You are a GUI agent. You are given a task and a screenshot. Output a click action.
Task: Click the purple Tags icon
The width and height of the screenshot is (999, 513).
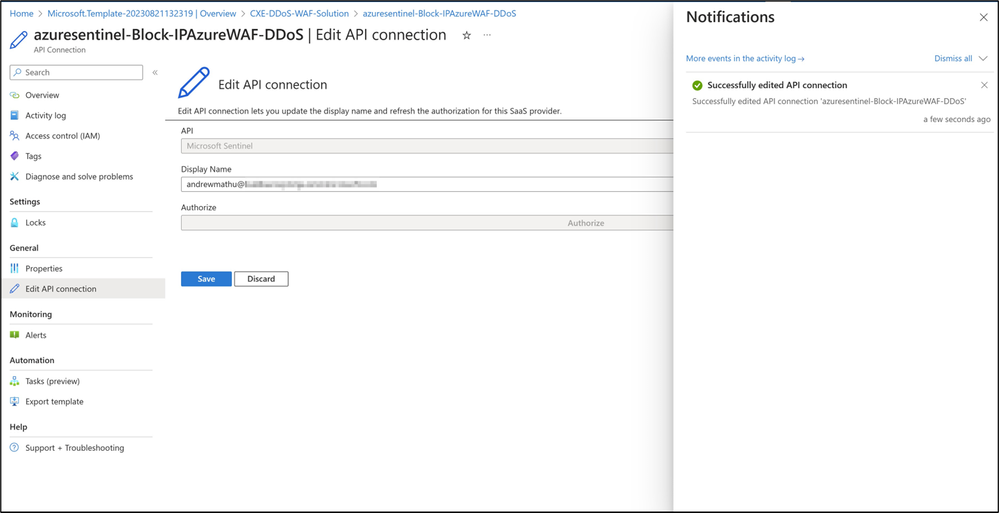(15, 156)
